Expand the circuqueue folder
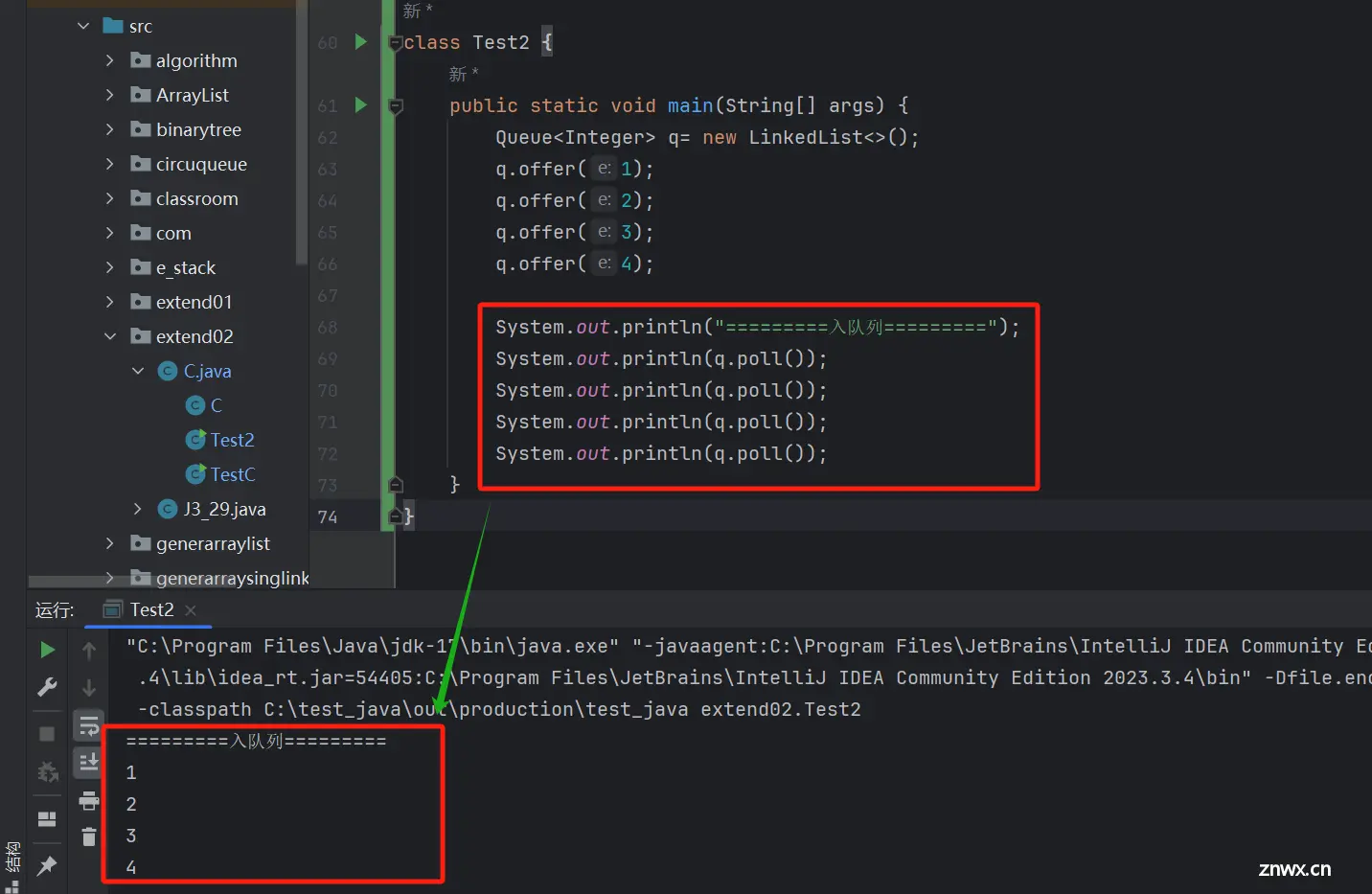The height and width of the screenshot is (894, 1372). (x=109, y=164)
